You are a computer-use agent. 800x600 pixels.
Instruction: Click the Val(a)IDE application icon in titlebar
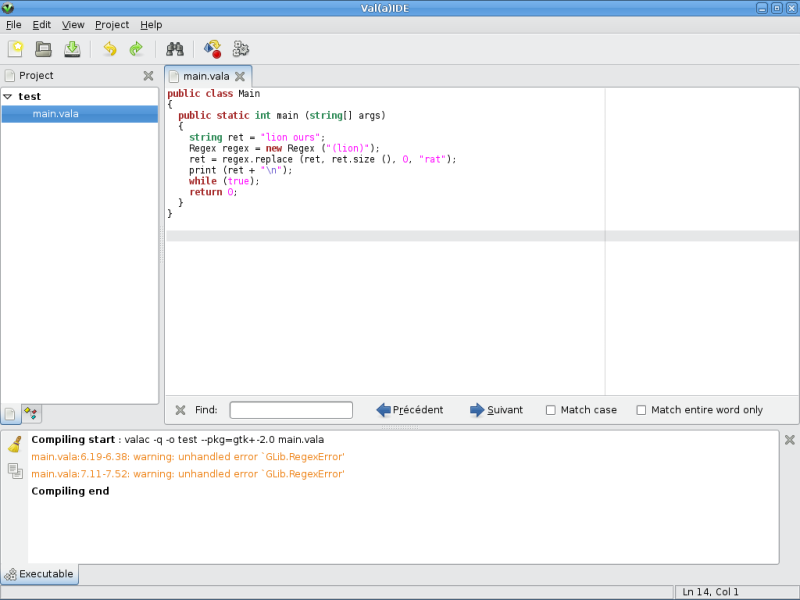coord(8,8)
